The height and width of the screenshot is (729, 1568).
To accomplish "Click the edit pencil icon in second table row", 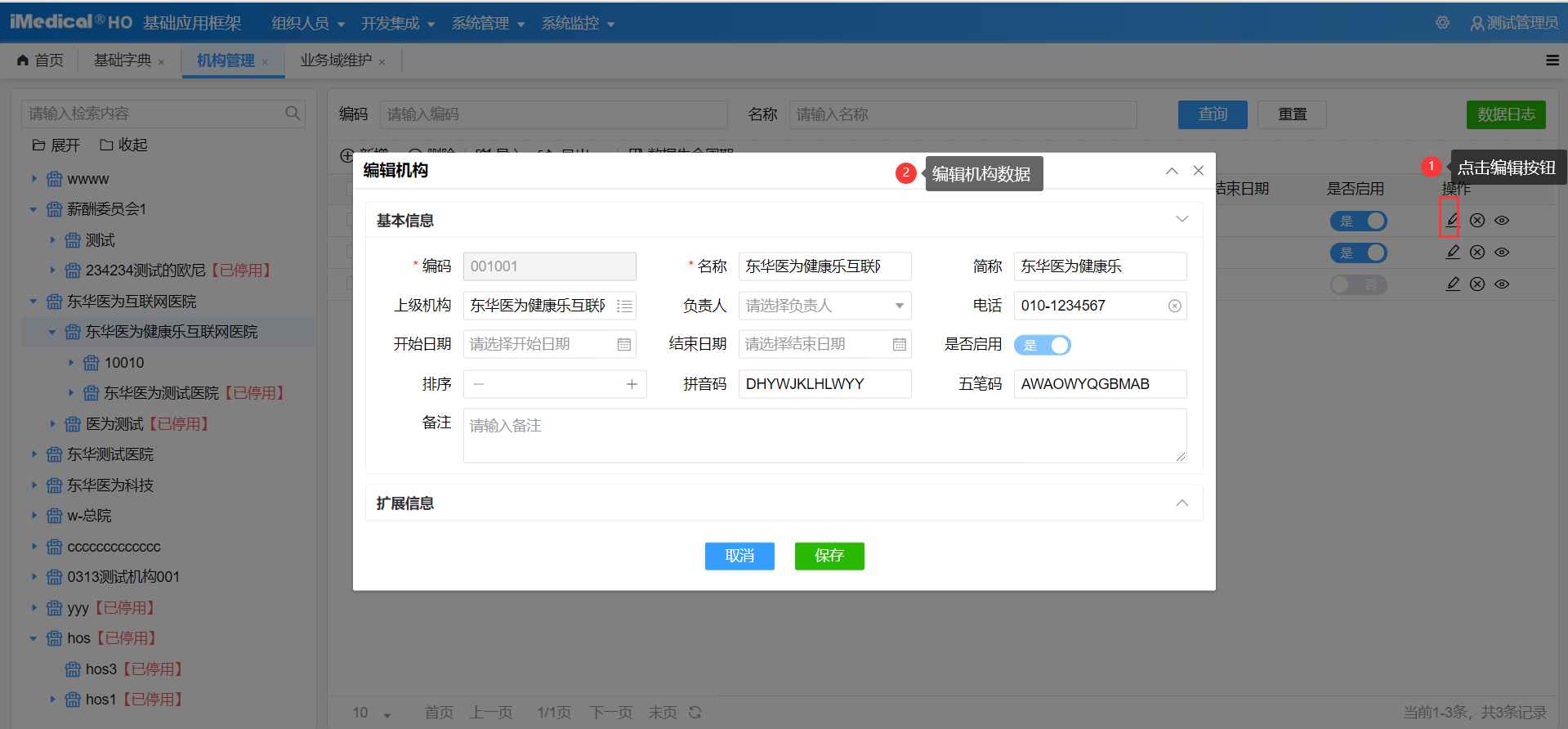I will tap(1452, 252).
